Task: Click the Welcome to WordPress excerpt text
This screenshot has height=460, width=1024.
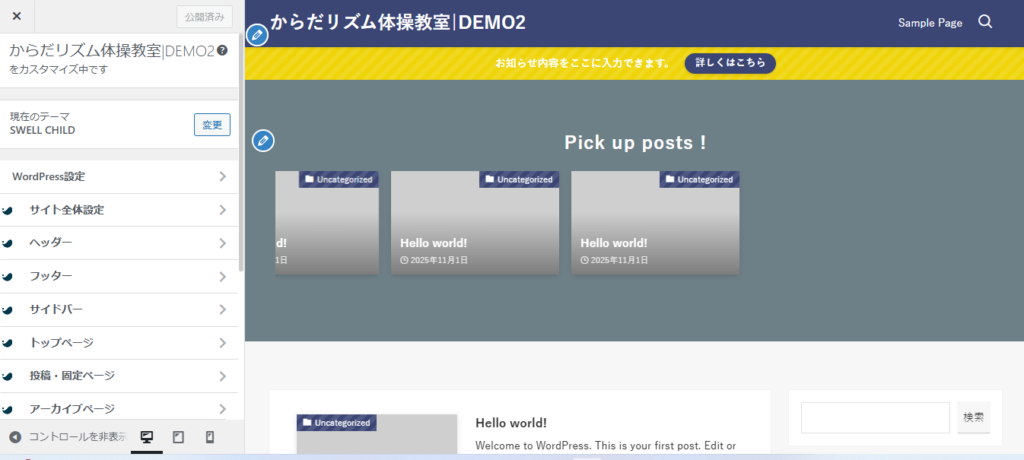Action: click(x=605, y=446)
